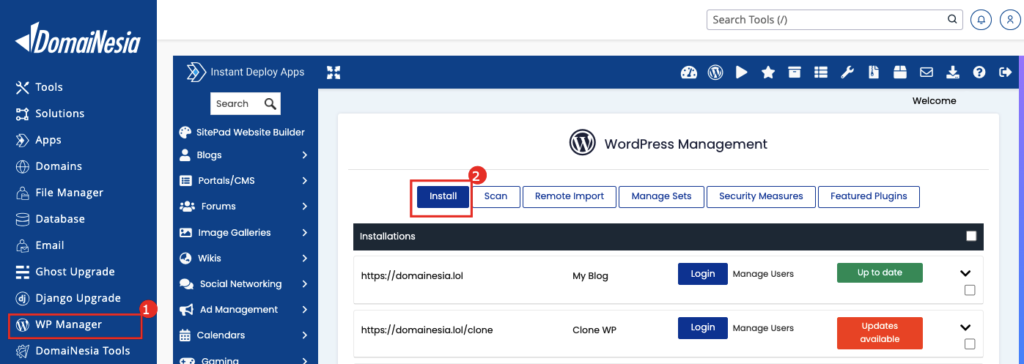The width and height of the screenshot is (1024, 364).
Task: Click the logout arrow icon
Action: click(x=1005, y=73)
